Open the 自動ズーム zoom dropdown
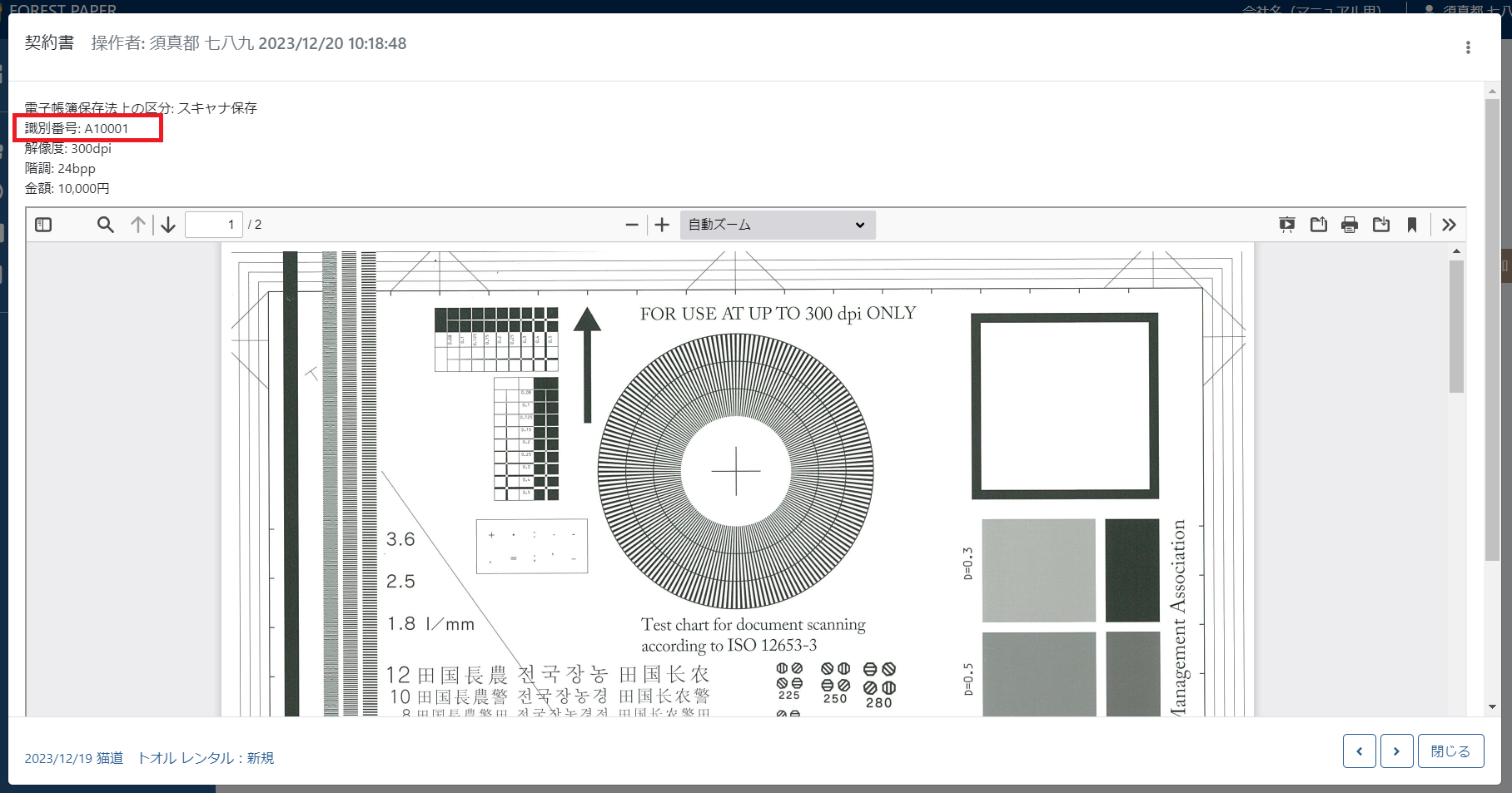Viewport: 1512px width, 793px height. [x=777, y=225]
